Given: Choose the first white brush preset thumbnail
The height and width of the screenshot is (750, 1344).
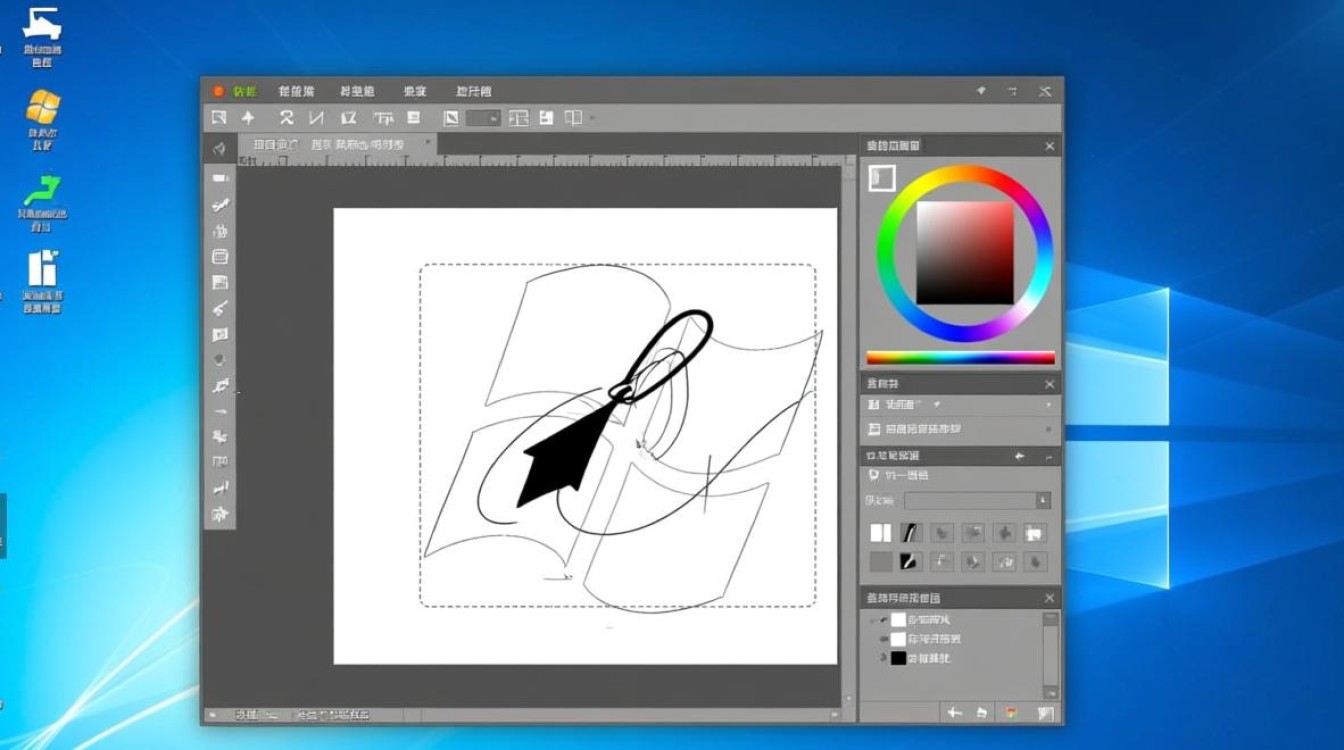Looking at the screenshot, I should (880, 533).
